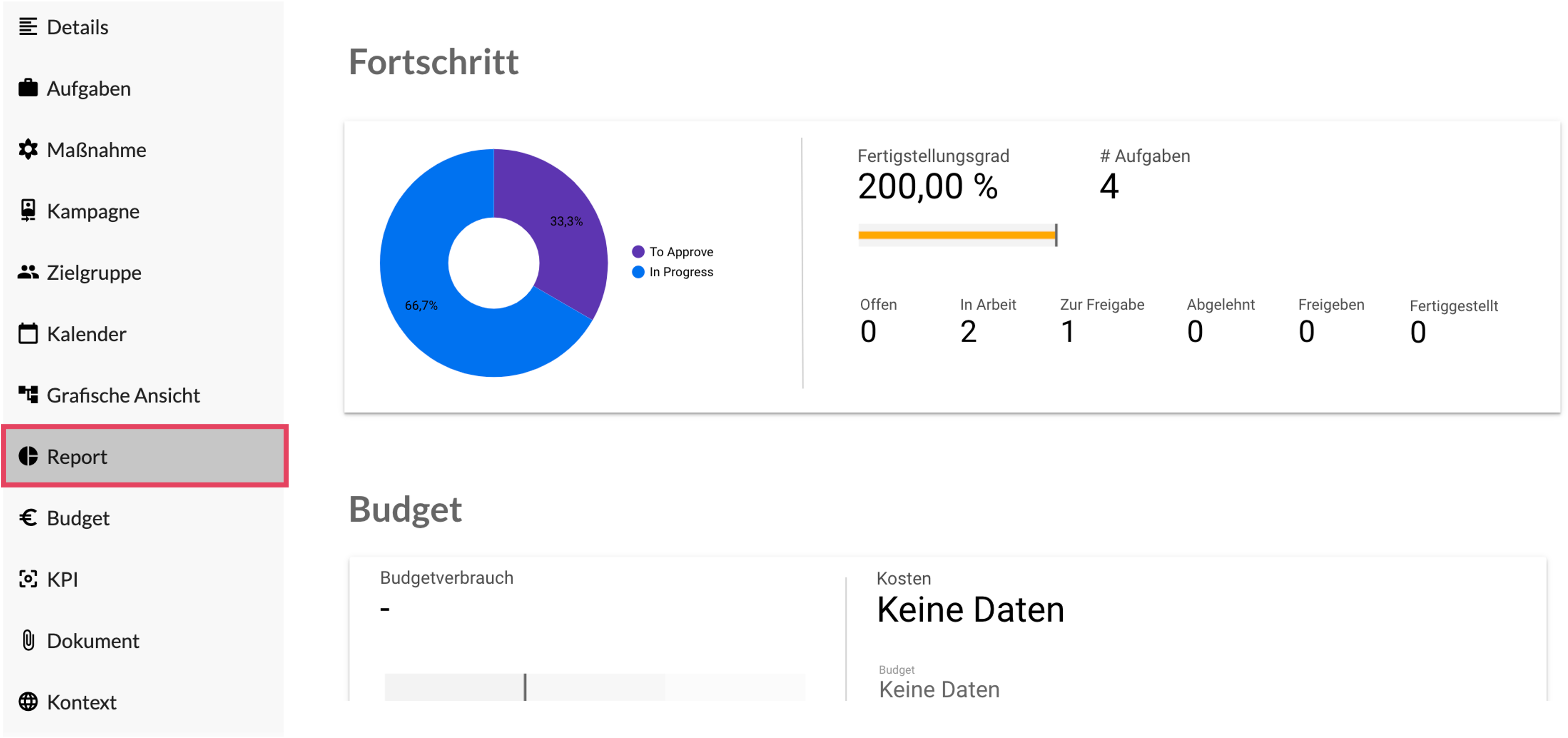Click the orange Fertigstellungsgrad progress bar

[x=956, y=235]
